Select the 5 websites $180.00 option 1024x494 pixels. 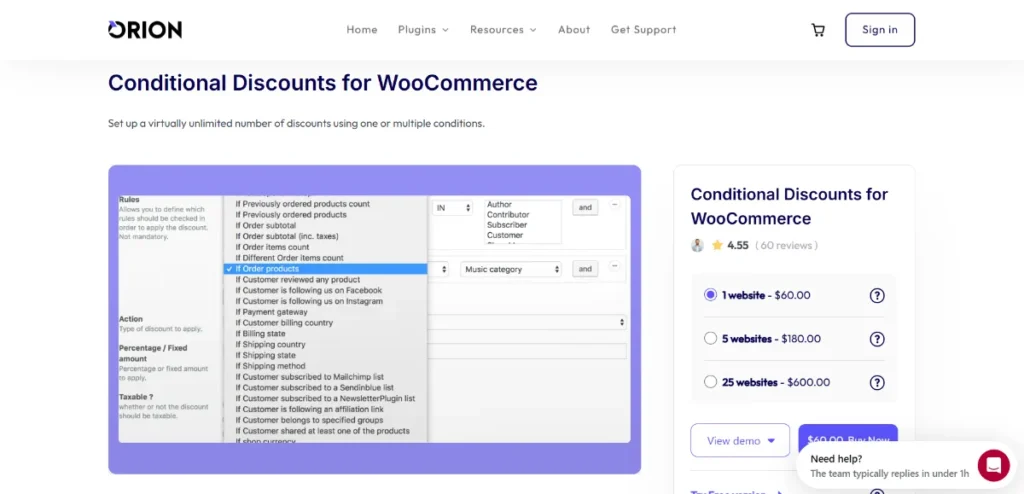(711, 338)
